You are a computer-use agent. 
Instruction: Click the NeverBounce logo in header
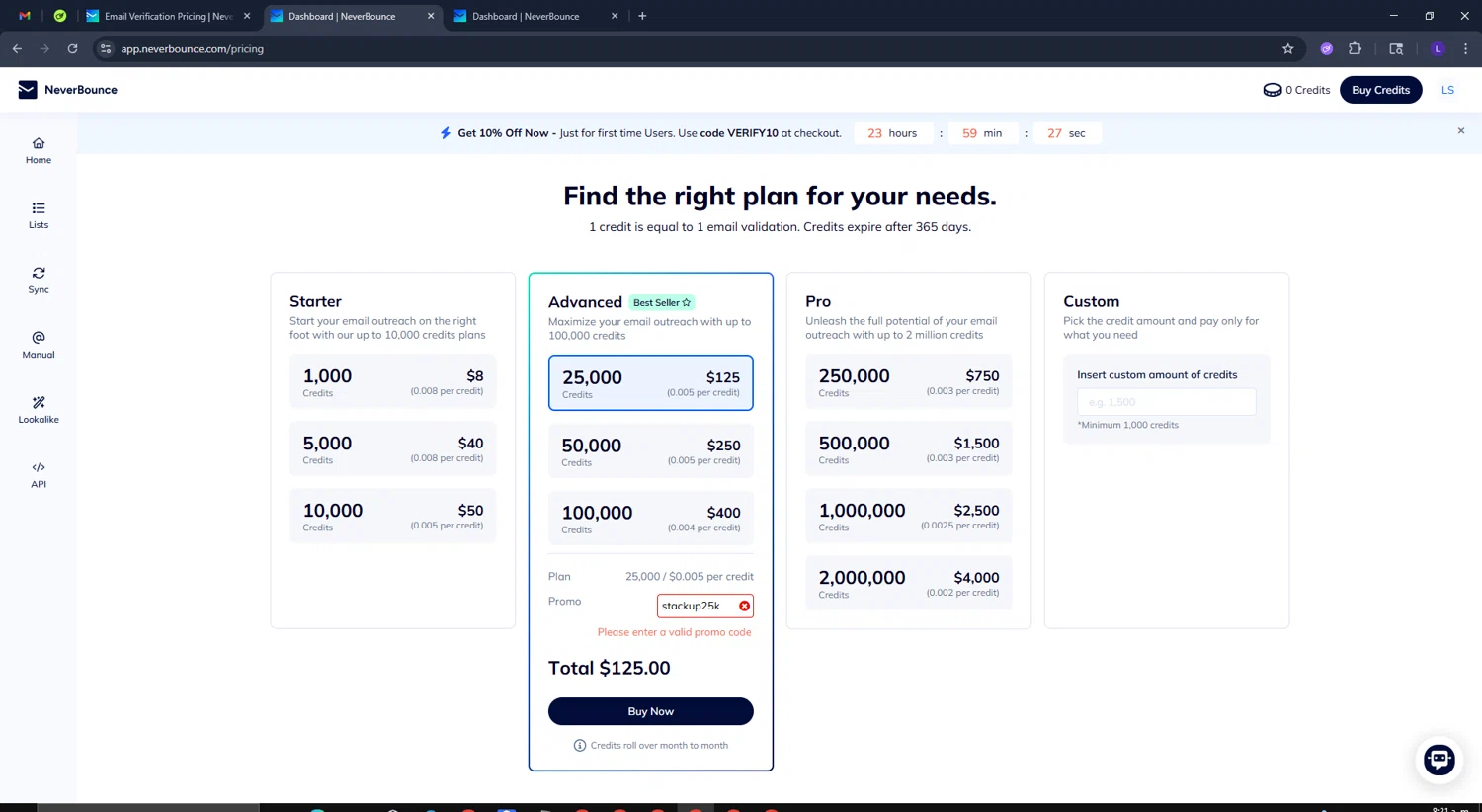point(68,90)
